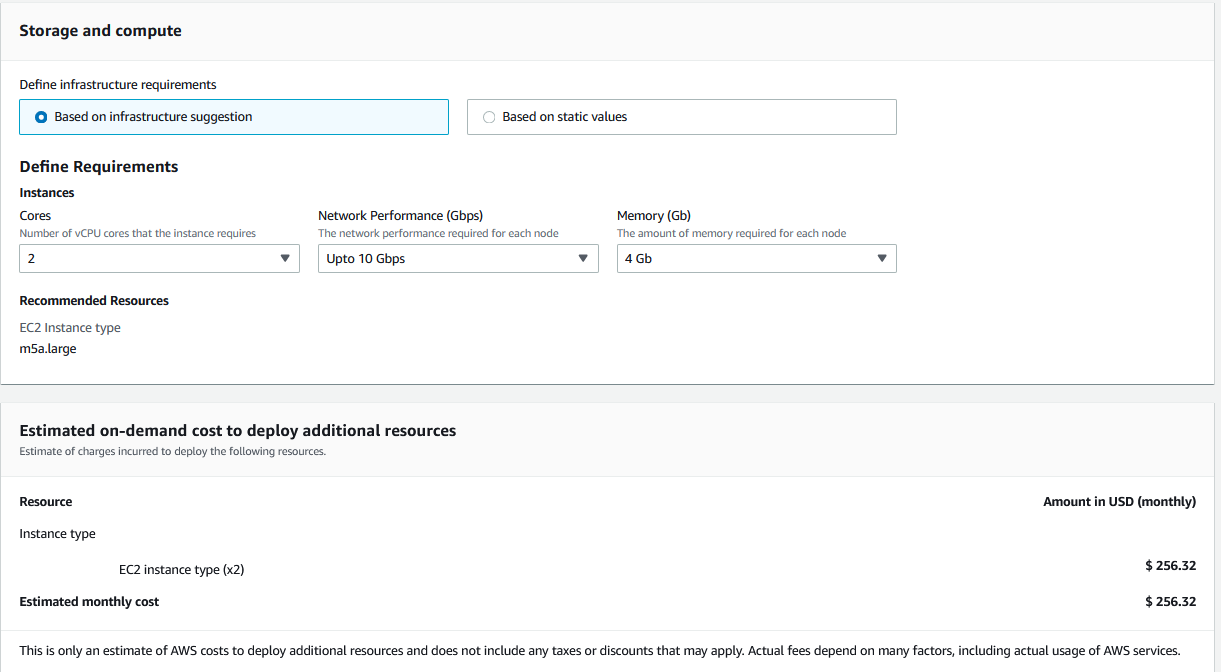Click the "Define Requirements" heading

point(98,167)
